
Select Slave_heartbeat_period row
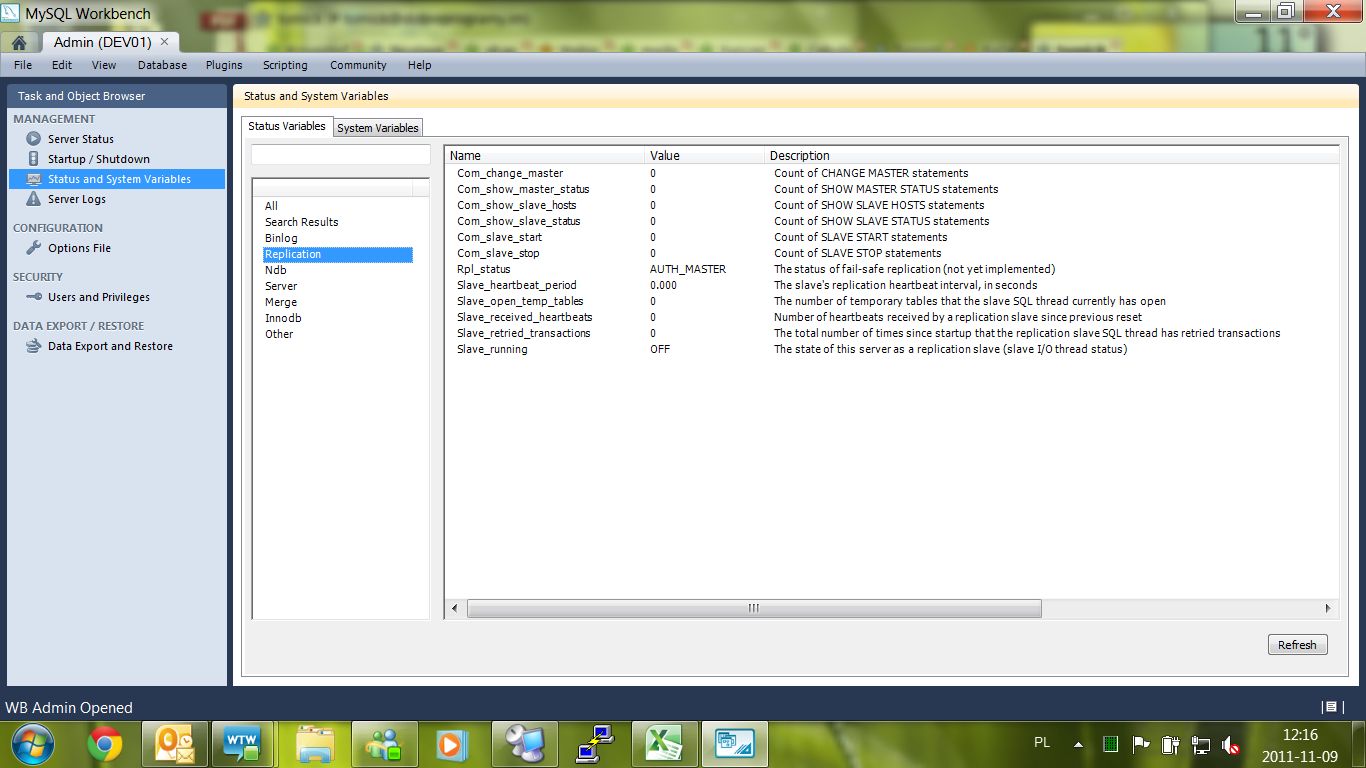pos(892,285)
